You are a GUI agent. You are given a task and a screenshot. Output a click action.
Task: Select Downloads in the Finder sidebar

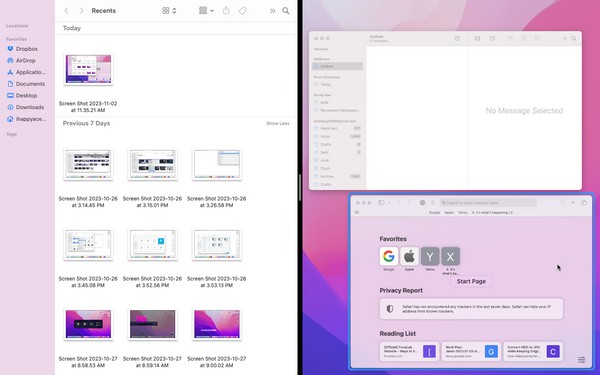(x=30, y=107)
